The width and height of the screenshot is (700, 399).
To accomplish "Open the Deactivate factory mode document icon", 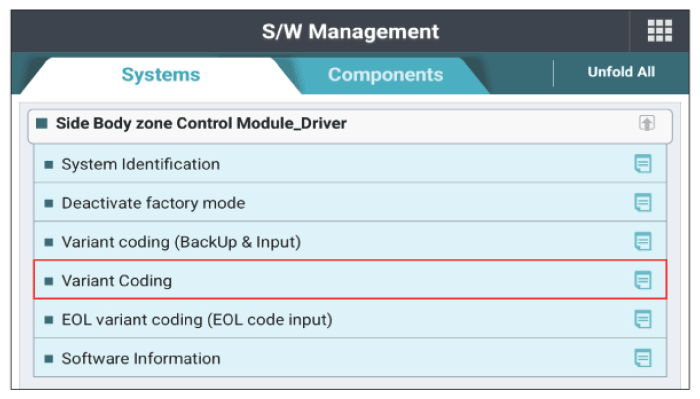I will click(643, 203).
